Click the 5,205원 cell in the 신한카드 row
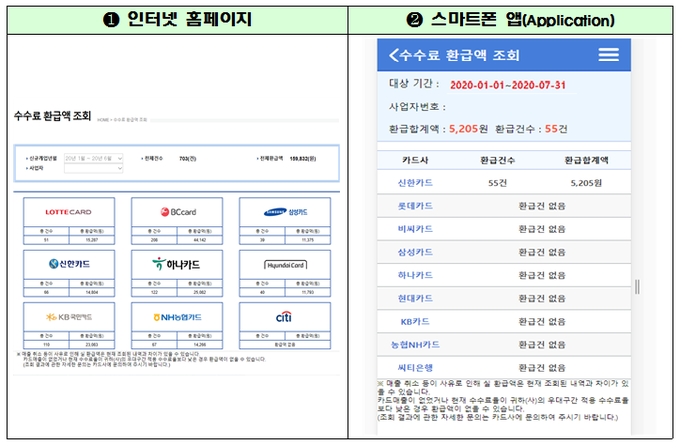 click(586, 183)
